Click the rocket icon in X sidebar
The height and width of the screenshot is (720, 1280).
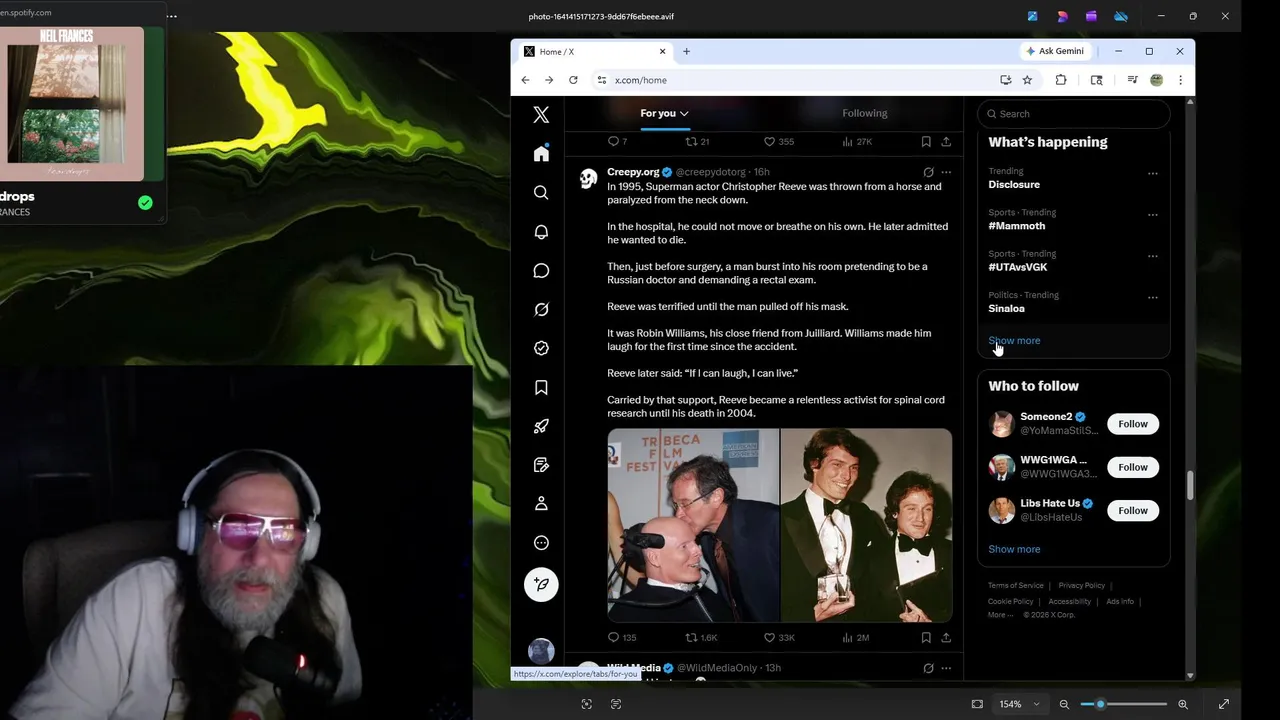pyautogui.click(x=541, y=426)
